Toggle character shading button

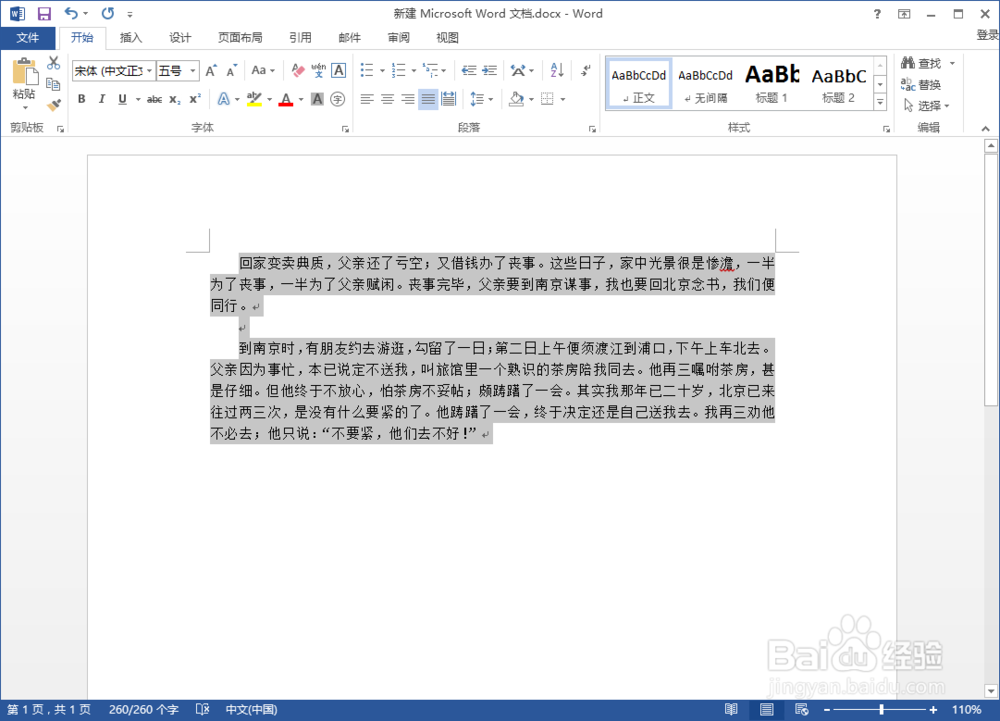tap(317, 99)
